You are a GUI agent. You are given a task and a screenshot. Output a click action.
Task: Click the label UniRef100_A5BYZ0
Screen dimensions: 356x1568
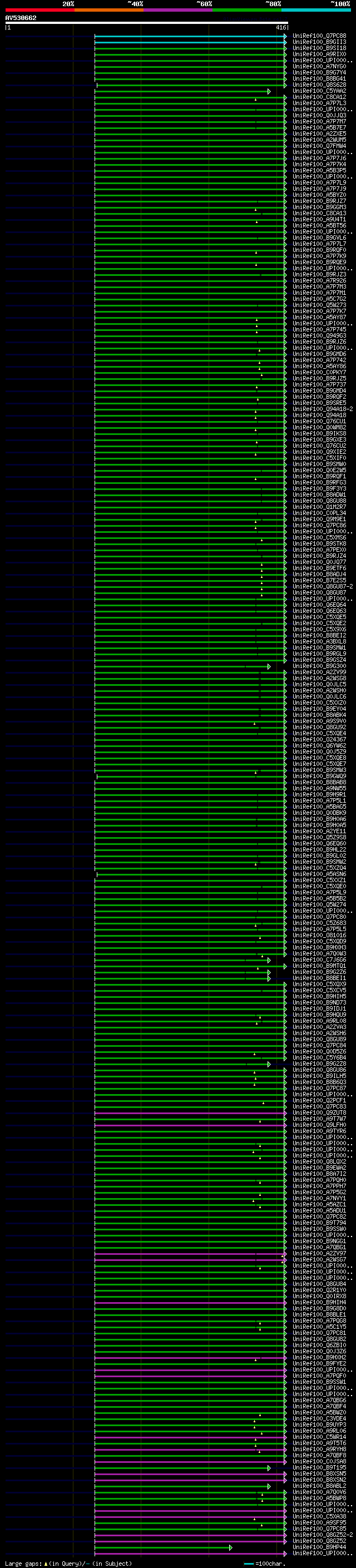tap(319, 195)
